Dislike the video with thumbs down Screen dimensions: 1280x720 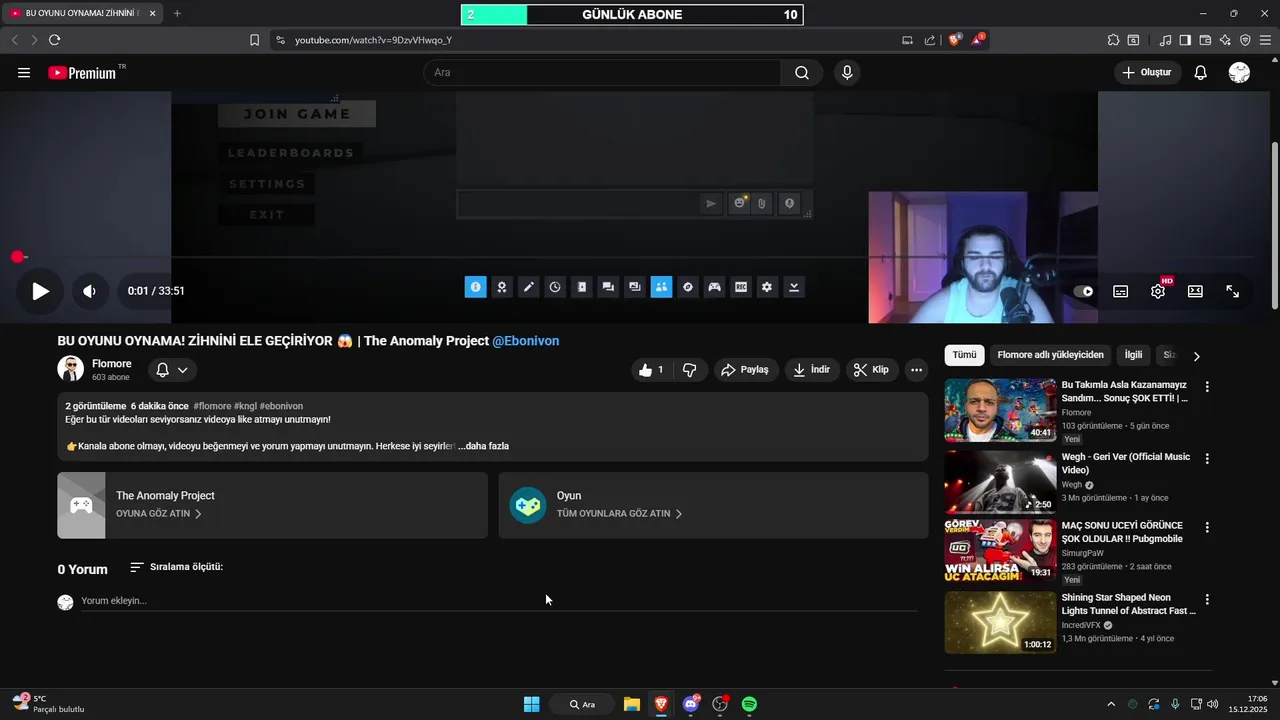pyautogui.click(x=690, y=370)
